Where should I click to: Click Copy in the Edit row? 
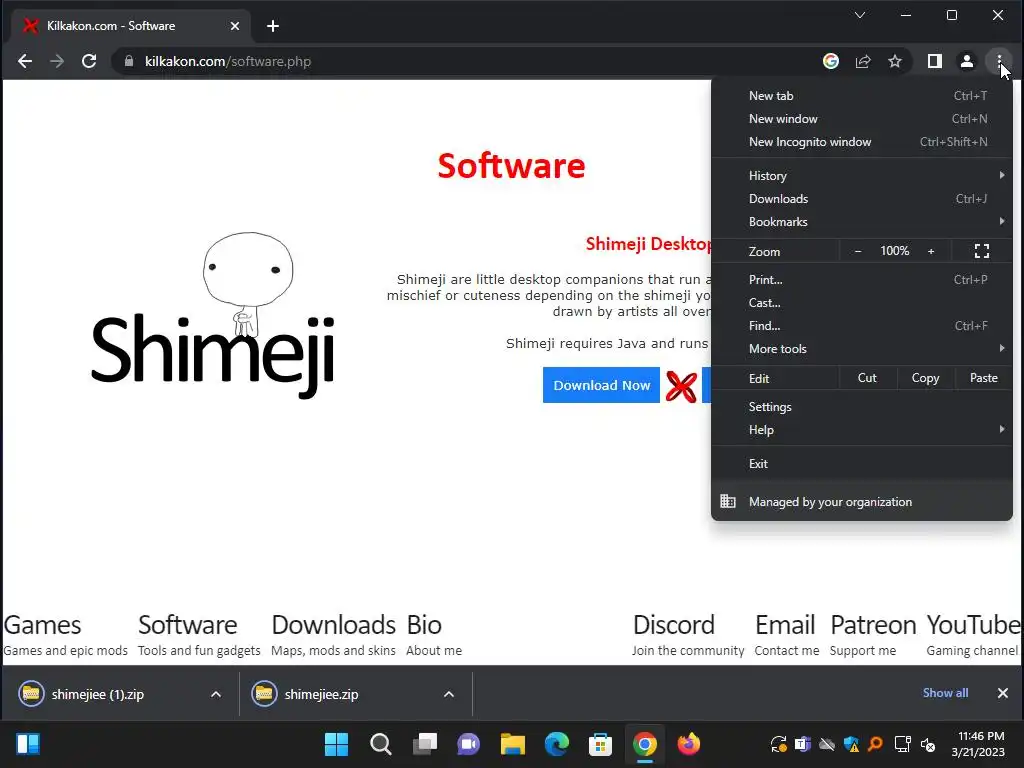tap(925, 378)
